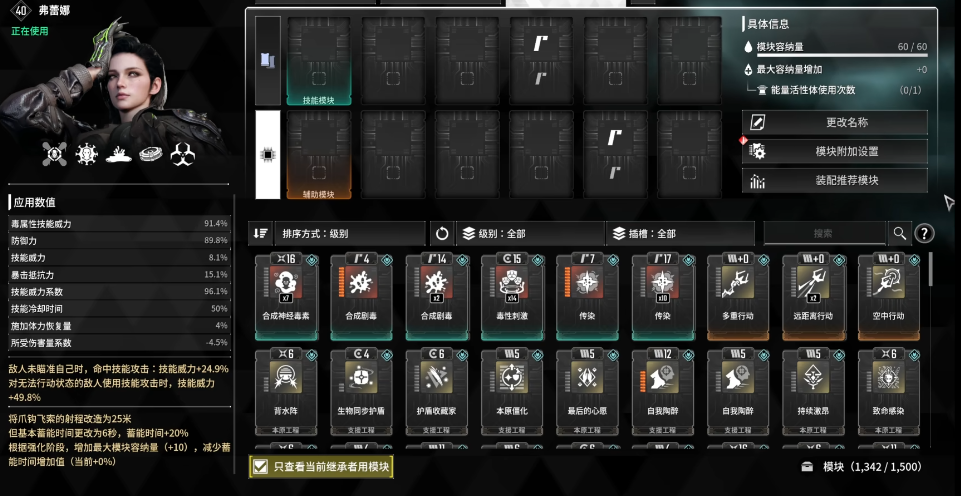Open 模块附加设置 settings button
Viewport: 961px width, 496px height.
pos(835,151)
